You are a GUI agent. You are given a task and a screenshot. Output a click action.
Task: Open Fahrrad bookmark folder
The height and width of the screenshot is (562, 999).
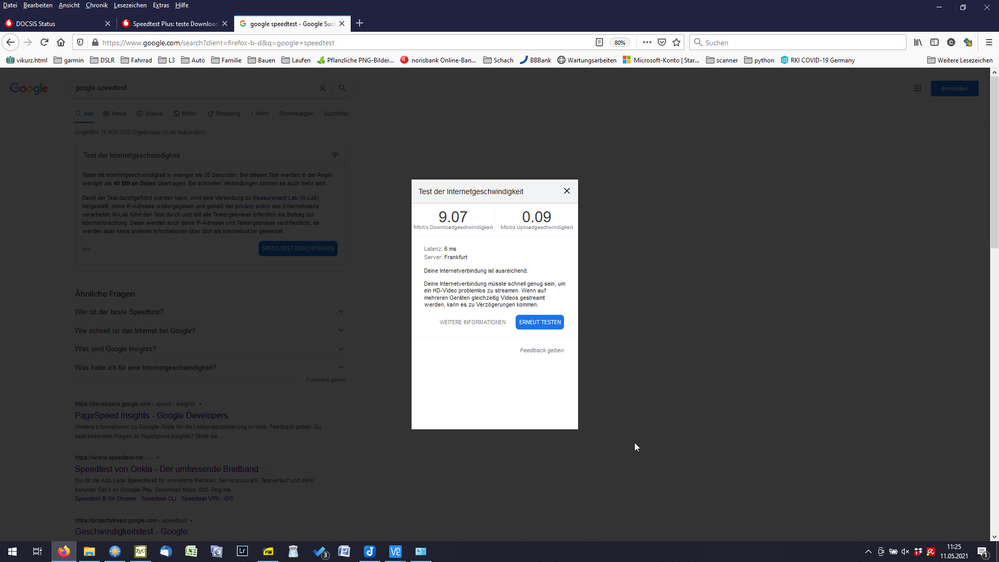click(x=136, y=61)
